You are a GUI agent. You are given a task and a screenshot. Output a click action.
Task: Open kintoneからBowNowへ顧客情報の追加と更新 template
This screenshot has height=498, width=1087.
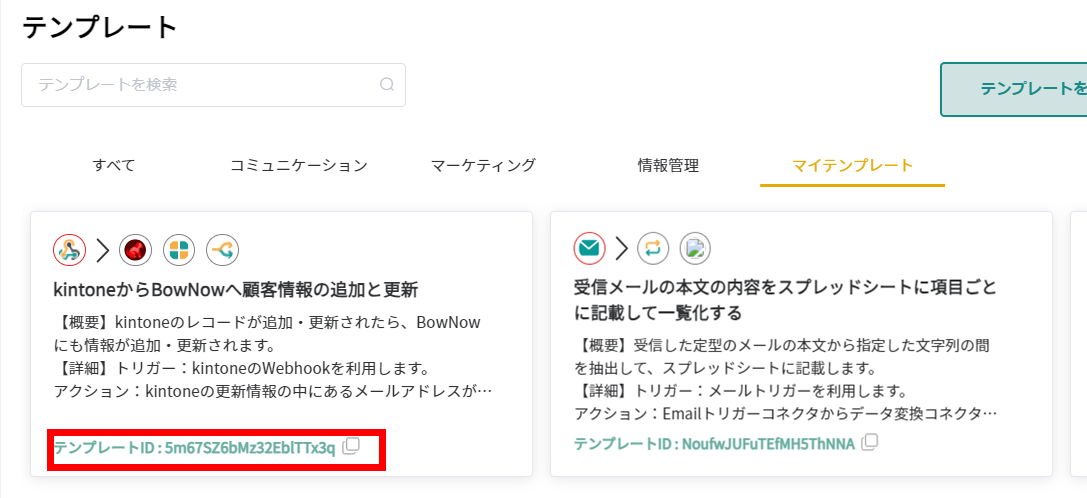235,290
